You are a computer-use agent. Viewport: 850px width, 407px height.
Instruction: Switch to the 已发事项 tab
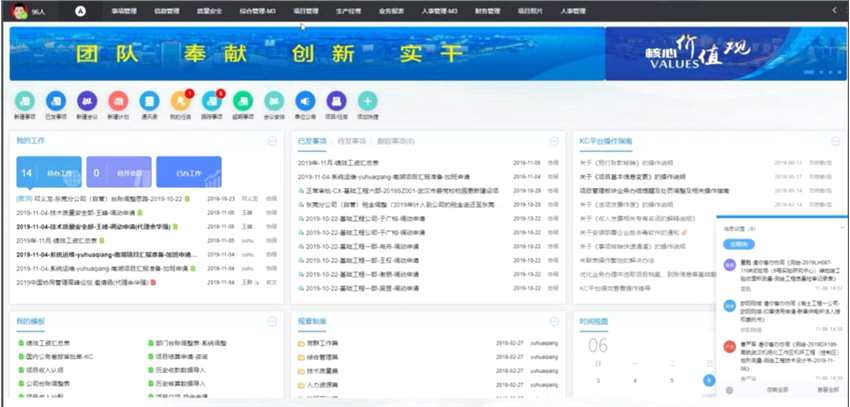tap(312, 141)
